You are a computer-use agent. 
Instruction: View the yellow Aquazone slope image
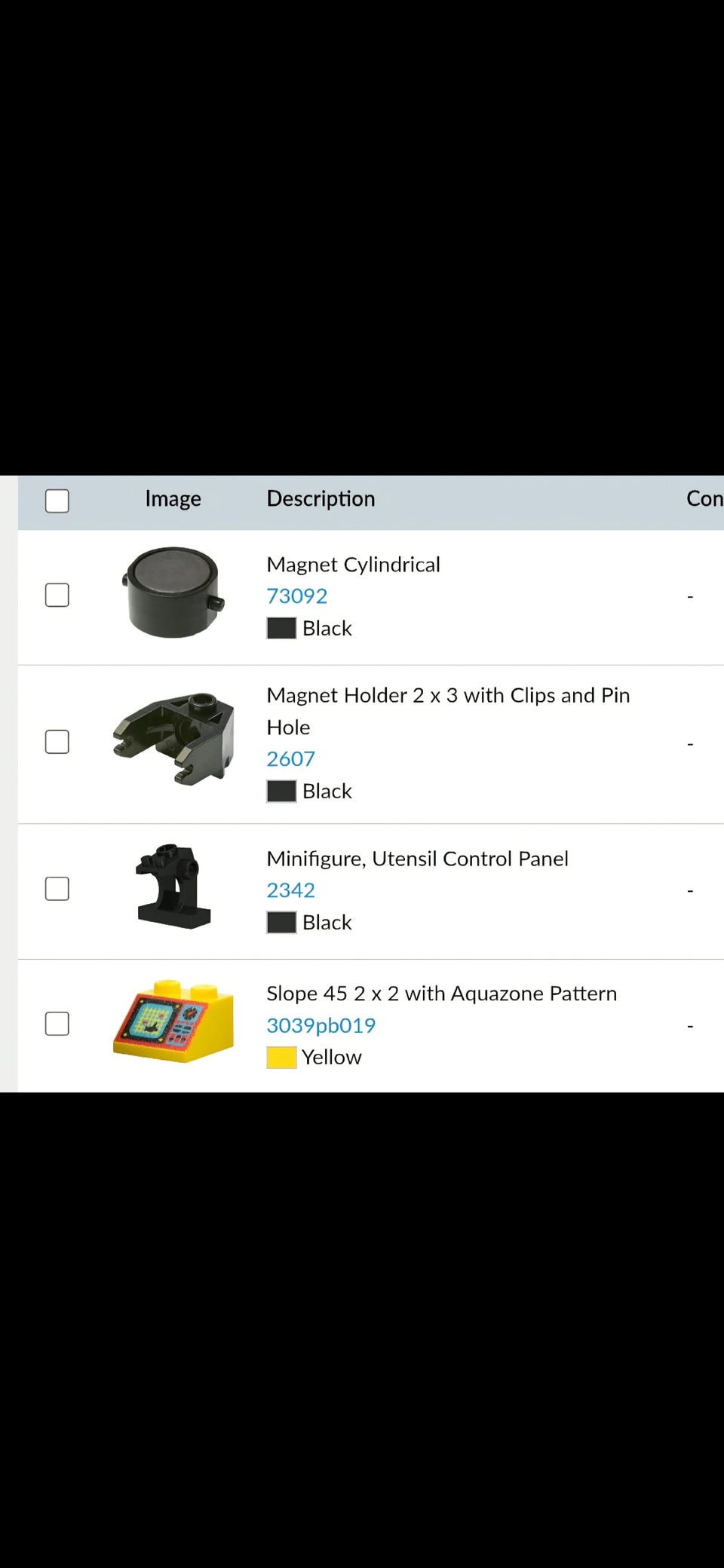point(173,1021)
